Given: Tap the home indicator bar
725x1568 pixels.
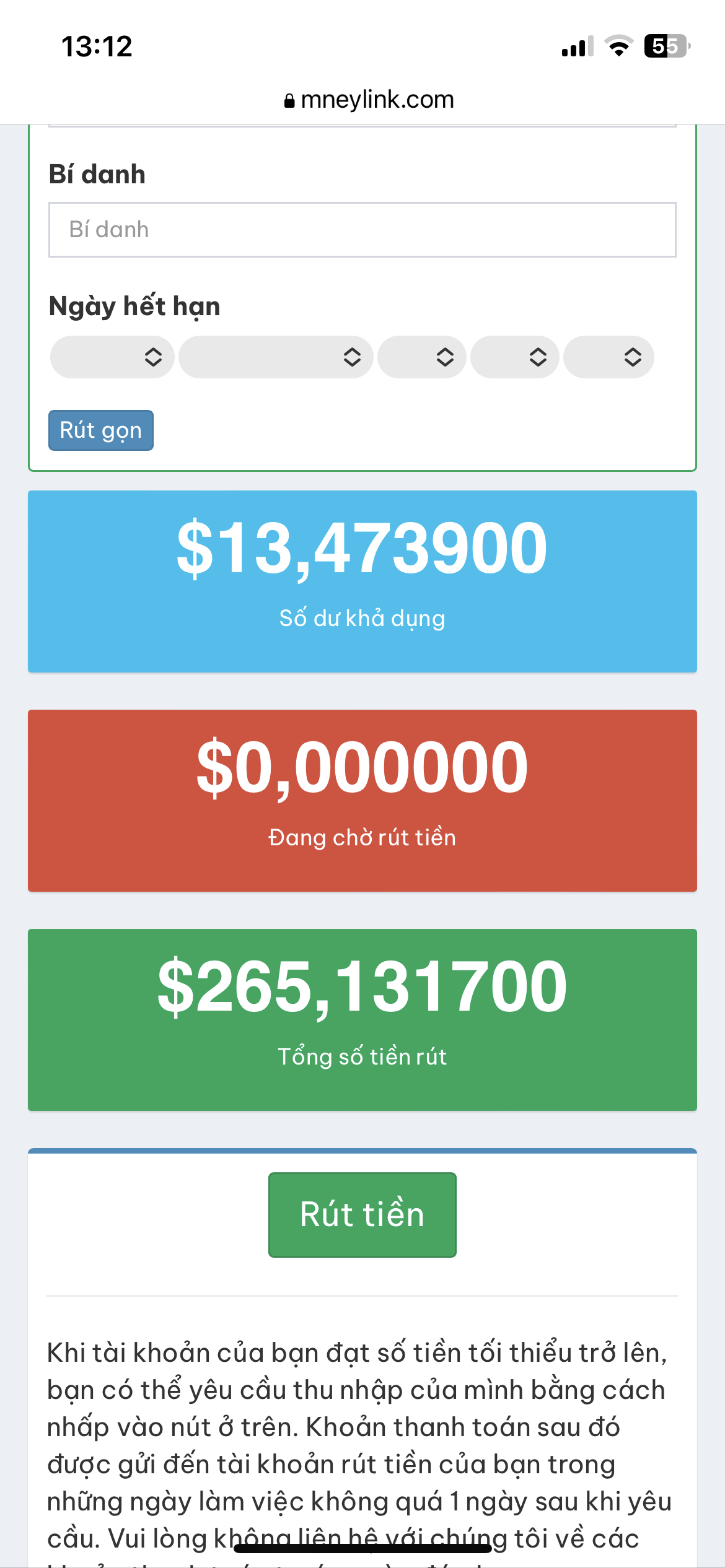Looking at the screenshot, I should click(x=362, y=1549).
